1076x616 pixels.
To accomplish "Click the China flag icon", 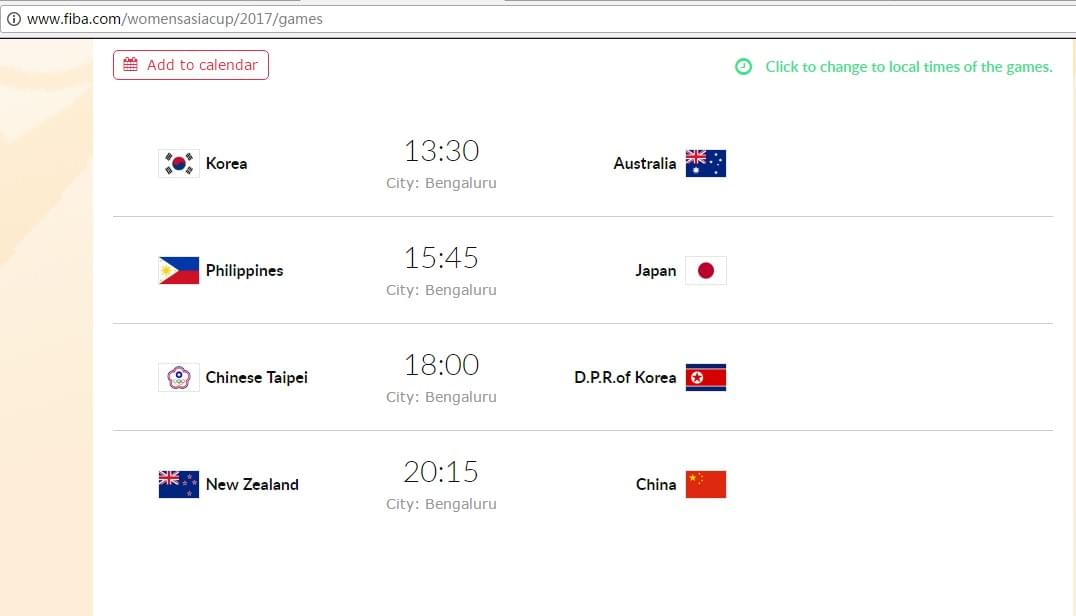I will click(705, 484).
